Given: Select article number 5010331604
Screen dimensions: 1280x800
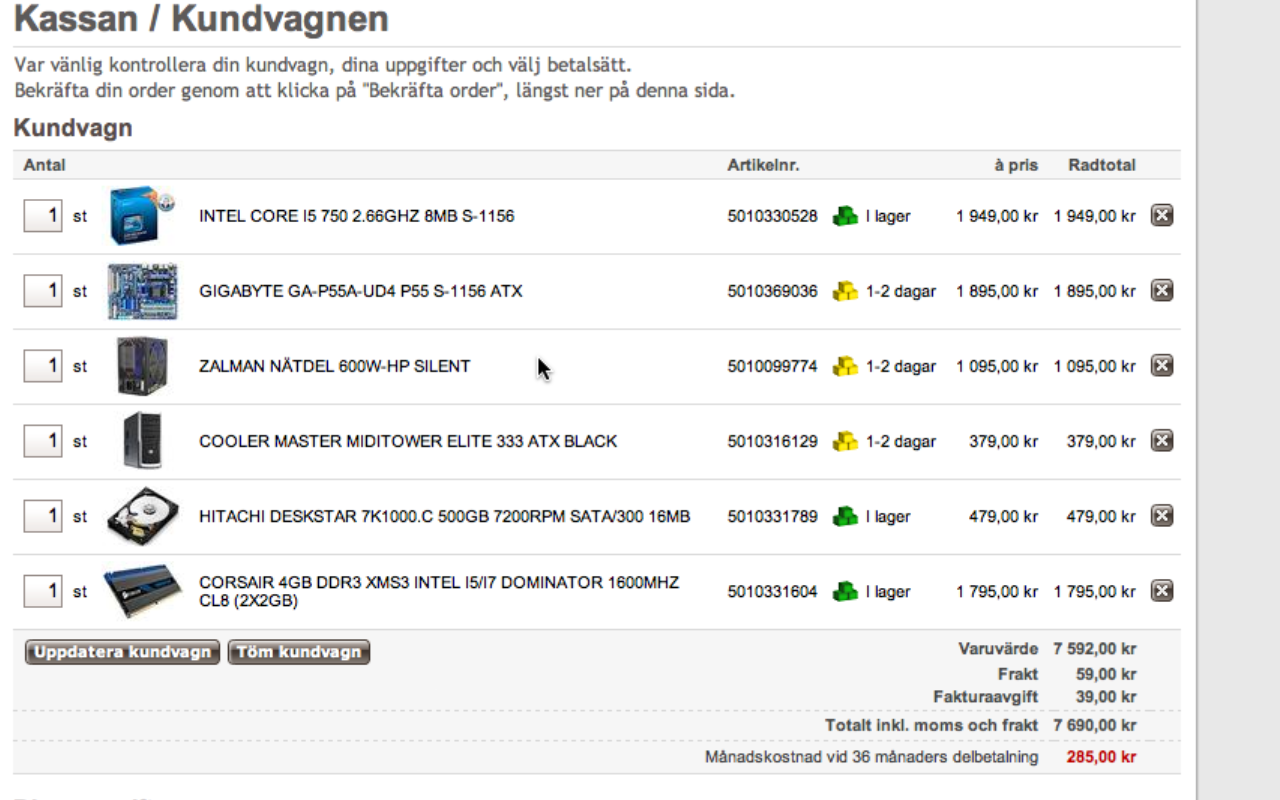Looking at the screenshot, I should (x=772, y=591).
